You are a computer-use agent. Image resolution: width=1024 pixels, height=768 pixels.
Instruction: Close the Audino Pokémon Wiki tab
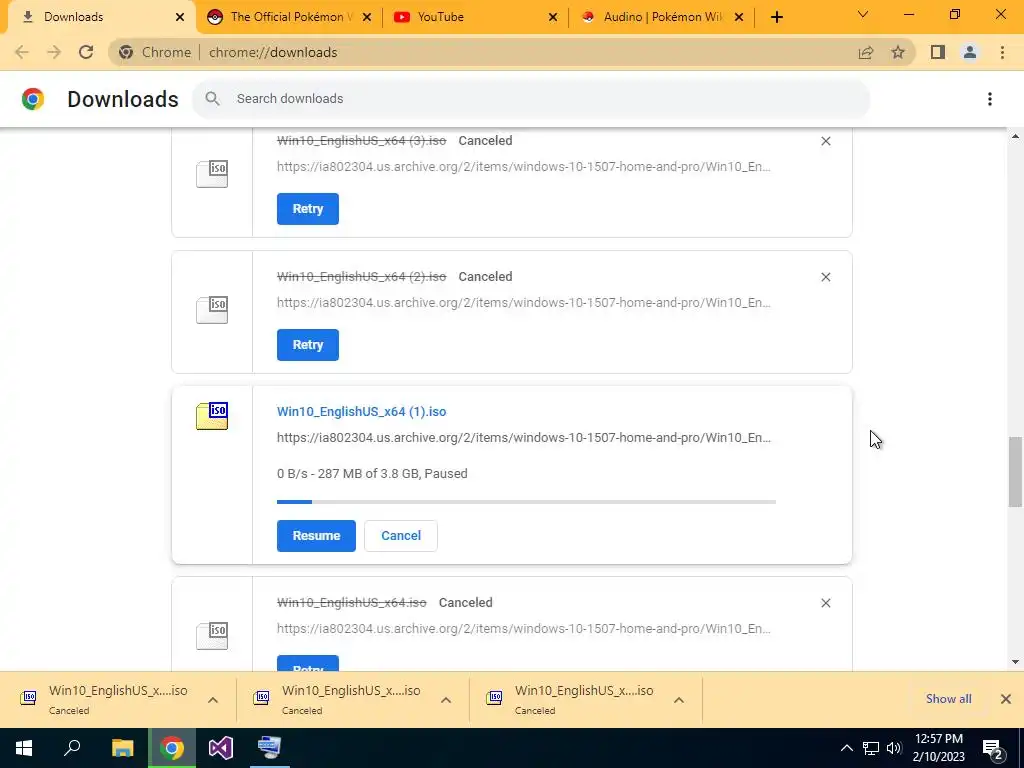pos(739,17)
